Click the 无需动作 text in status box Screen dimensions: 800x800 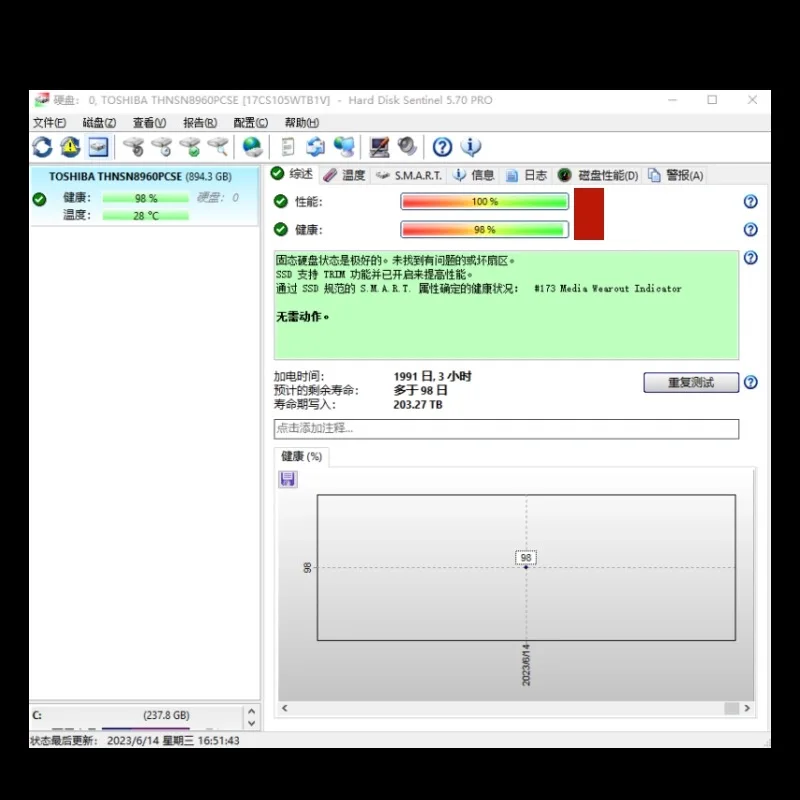[x=303, y=317]
